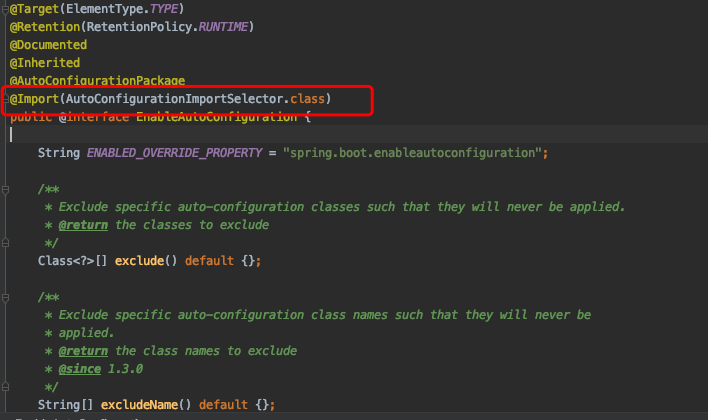708x420 pixels.
Task: Click the excludeName() method name
Action: 139,405
